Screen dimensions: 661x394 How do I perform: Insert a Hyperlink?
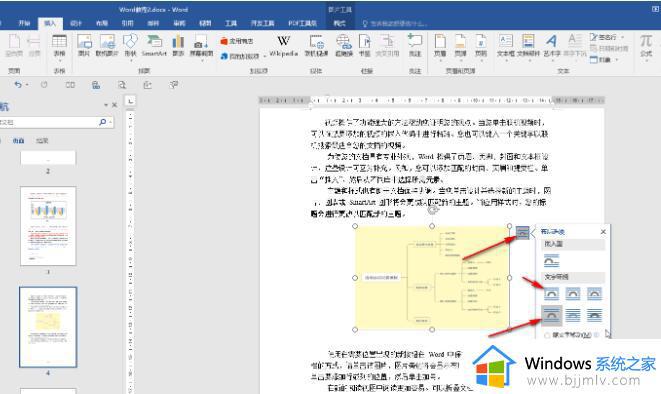(344, 46)
